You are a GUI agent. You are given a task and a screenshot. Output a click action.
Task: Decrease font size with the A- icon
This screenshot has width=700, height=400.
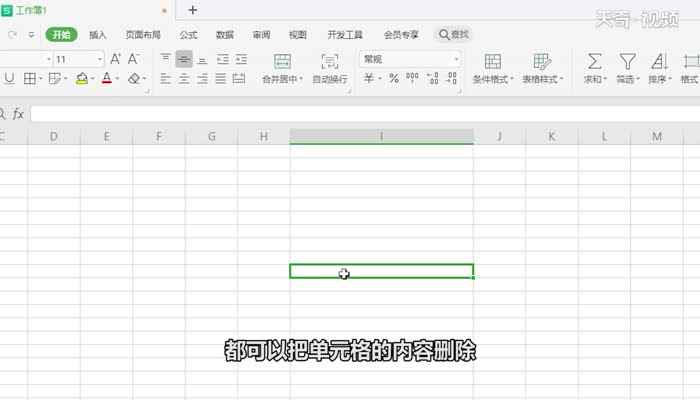click(x=133, y=59)
